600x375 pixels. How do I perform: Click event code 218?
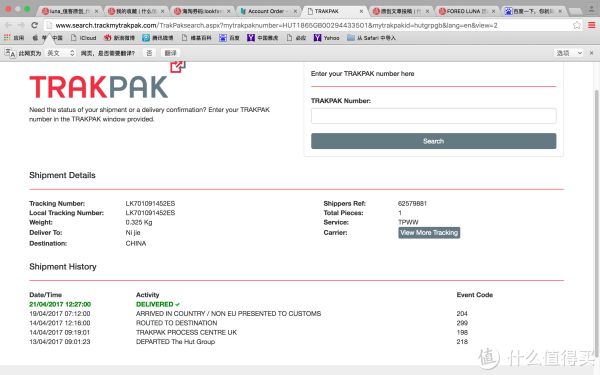tap(462, 342)
